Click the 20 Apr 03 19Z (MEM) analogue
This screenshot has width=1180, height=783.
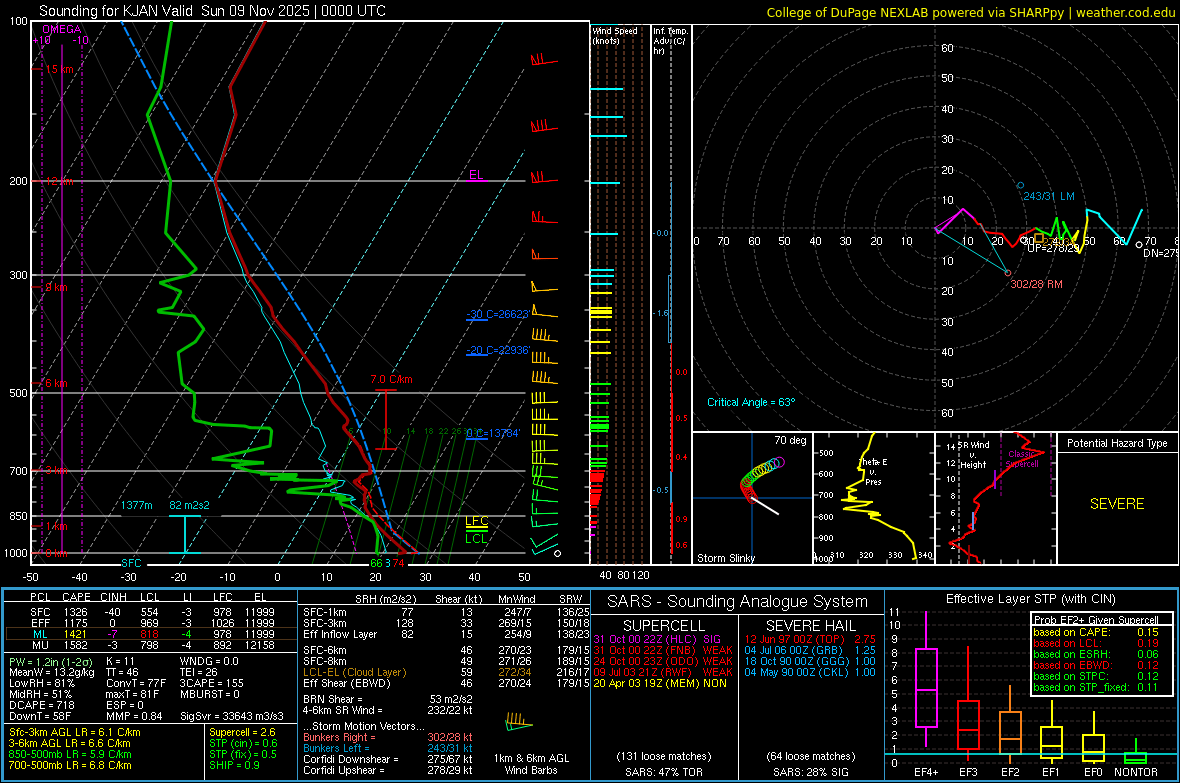pyautogui.click(x=660, y=684)
